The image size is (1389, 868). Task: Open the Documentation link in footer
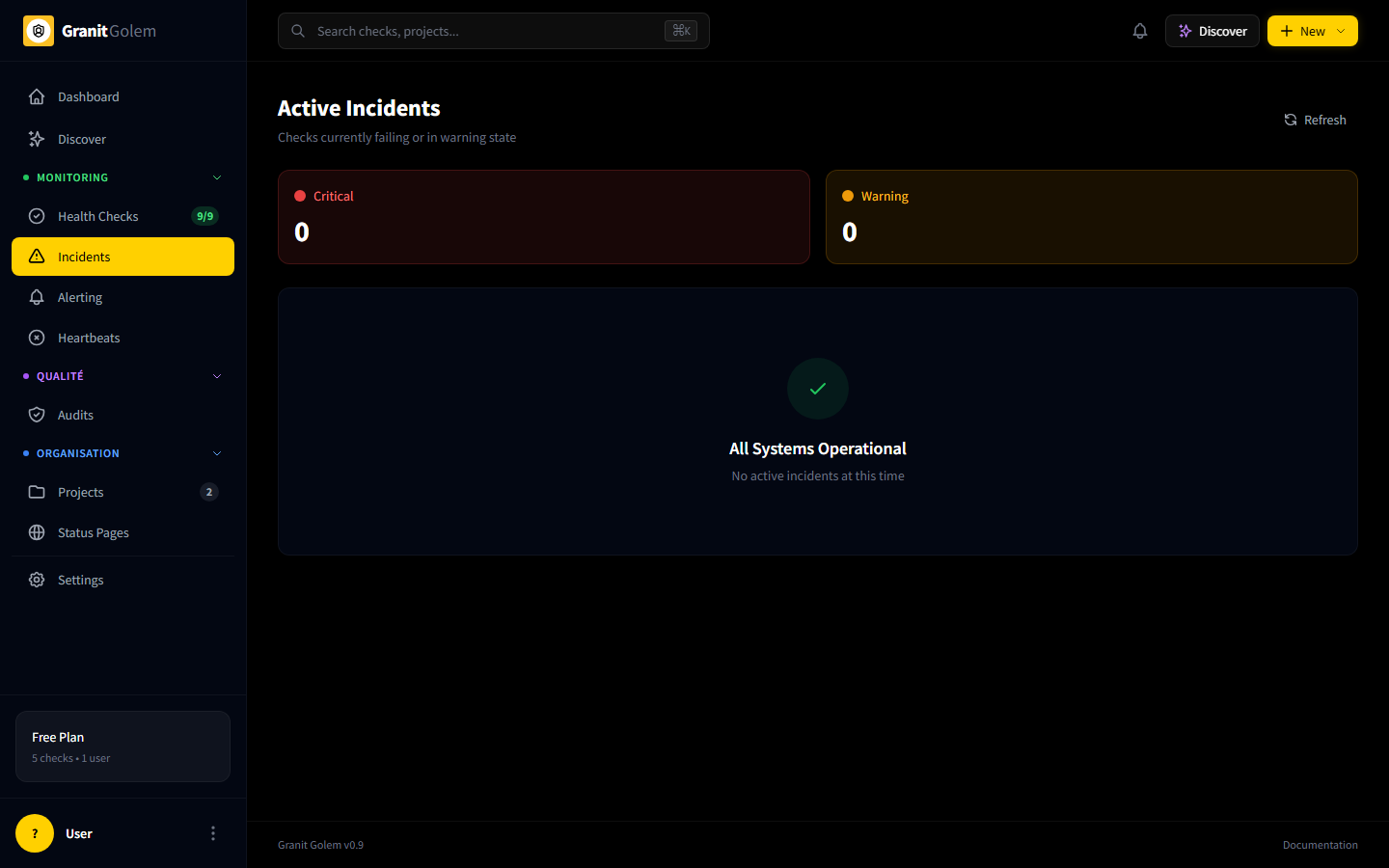[1320, 845]
